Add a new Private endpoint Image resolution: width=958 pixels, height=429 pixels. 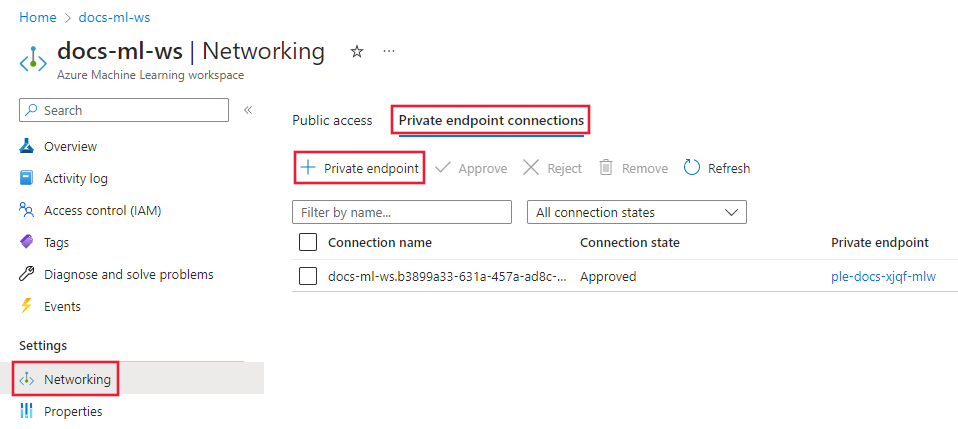tap(360, 168)
